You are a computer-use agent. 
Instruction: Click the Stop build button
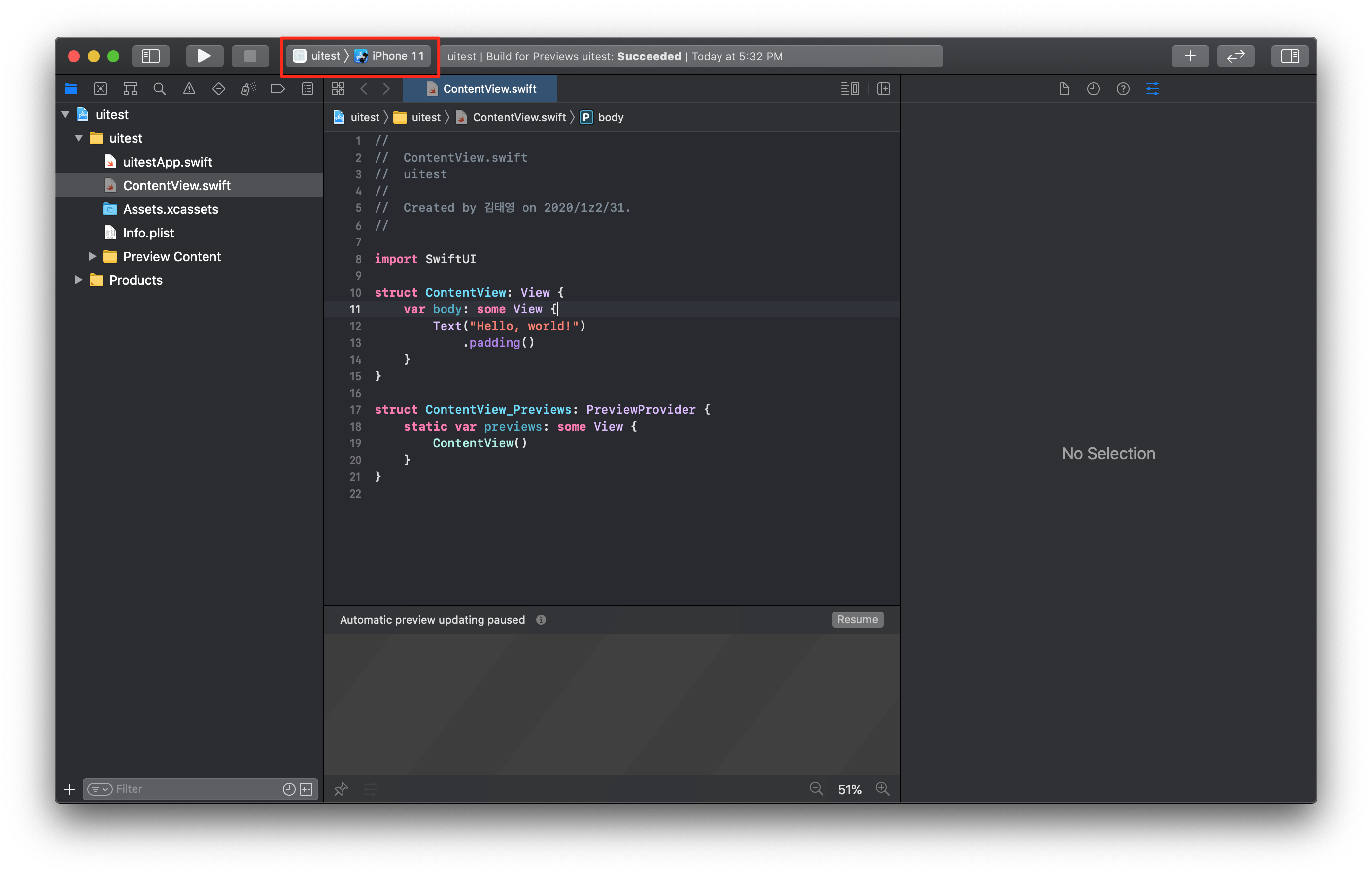249,56
